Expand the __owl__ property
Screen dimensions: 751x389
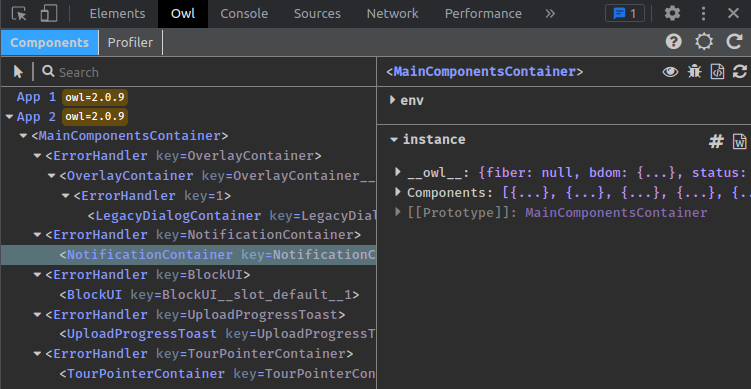pos(398,172)
